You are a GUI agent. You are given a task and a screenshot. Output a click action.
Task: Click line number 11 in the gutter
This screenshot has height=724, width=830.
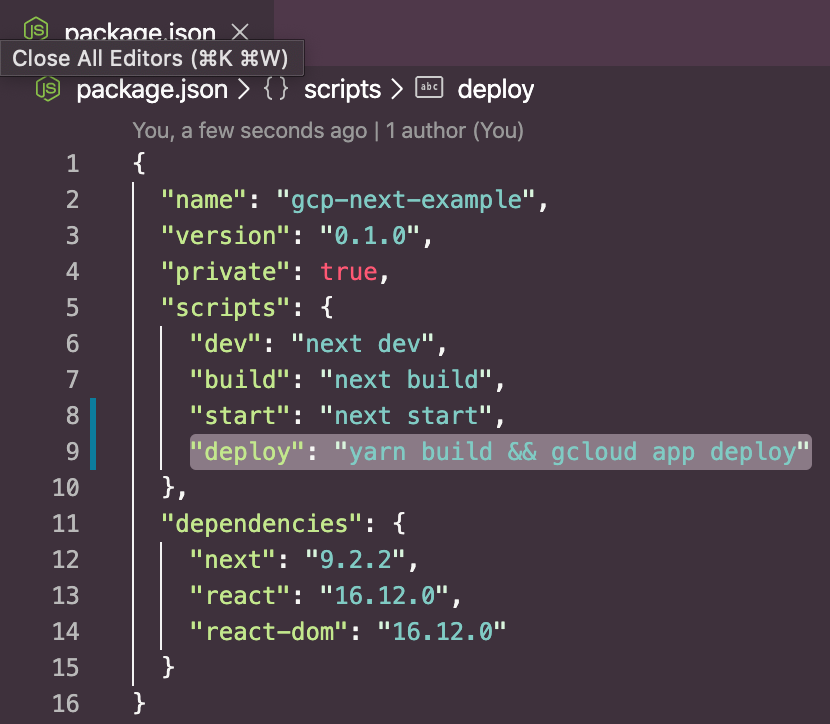66,523
